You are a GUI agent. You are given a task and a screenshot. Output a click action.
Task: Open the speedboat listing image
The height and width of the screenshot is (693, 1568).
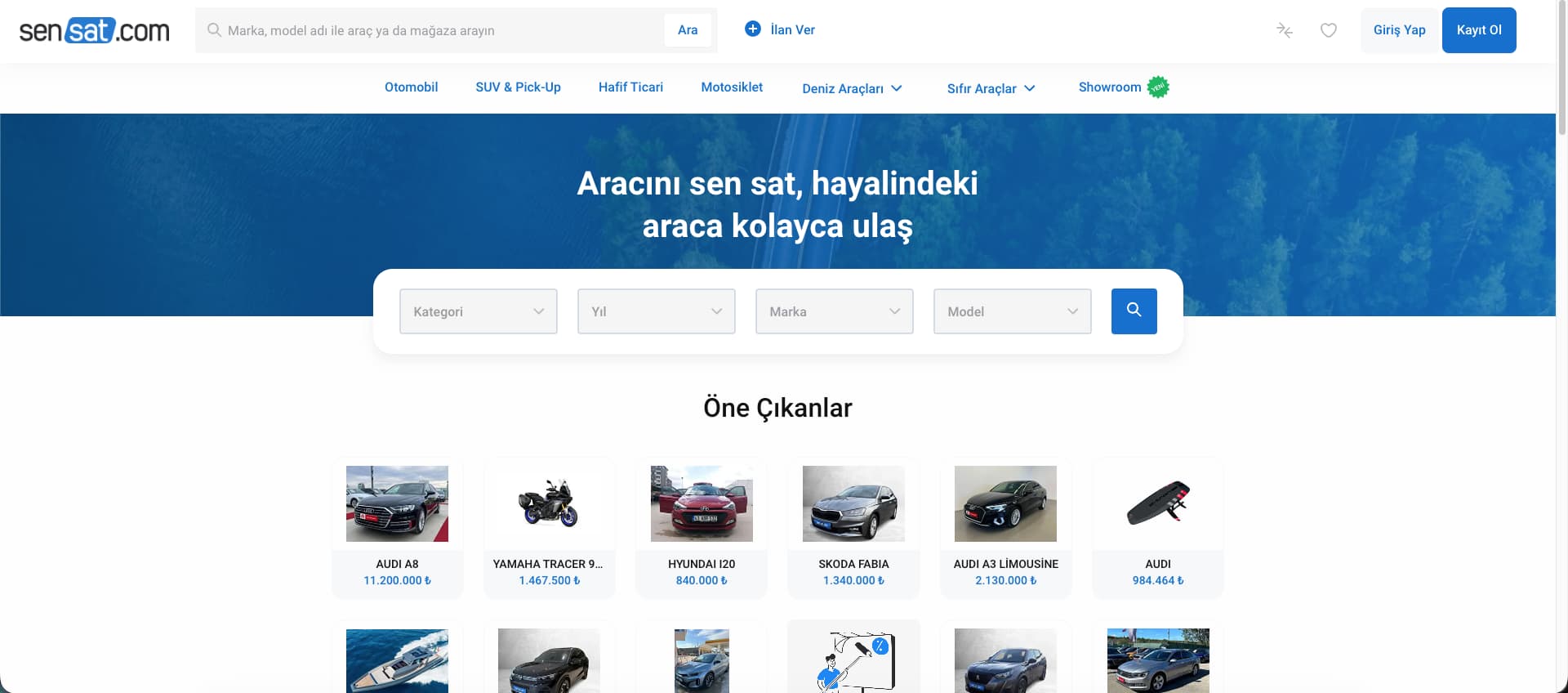(397, 661)
